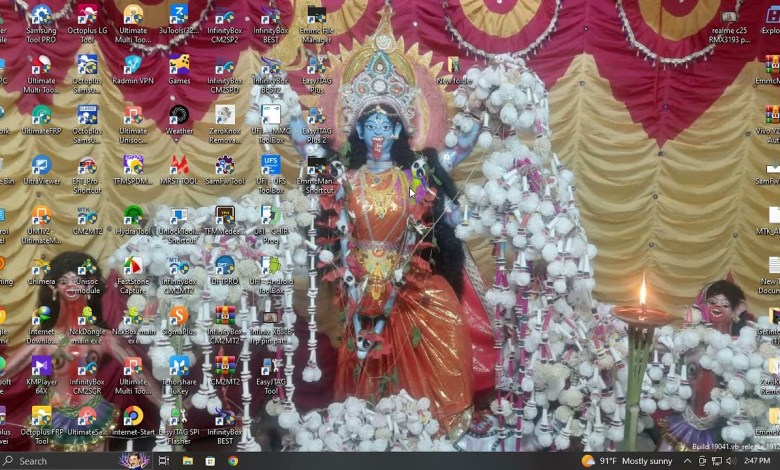
Task: Select the SigmaPlus desktop shortcut
Action: point(179,316)
